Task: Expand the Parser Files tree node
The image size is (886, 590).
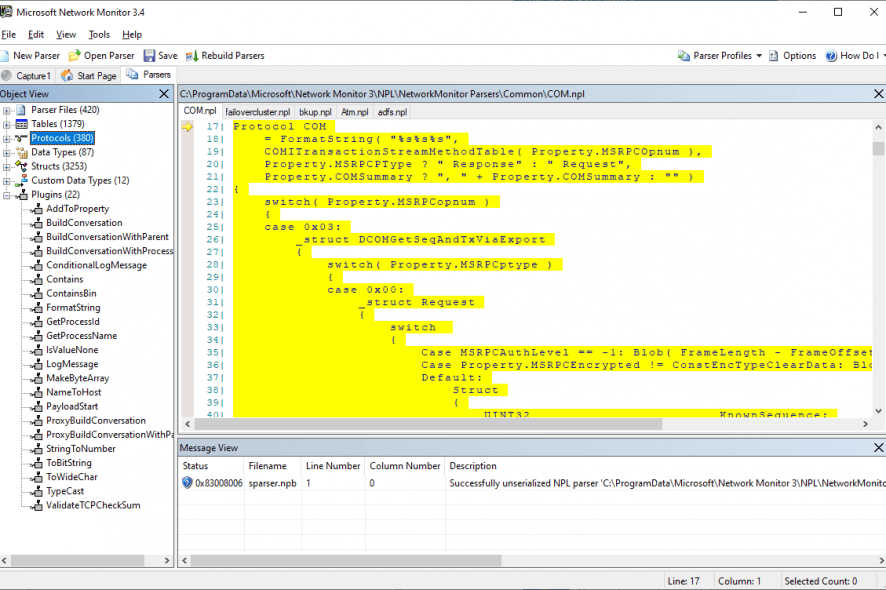Action: click(6, 110)
